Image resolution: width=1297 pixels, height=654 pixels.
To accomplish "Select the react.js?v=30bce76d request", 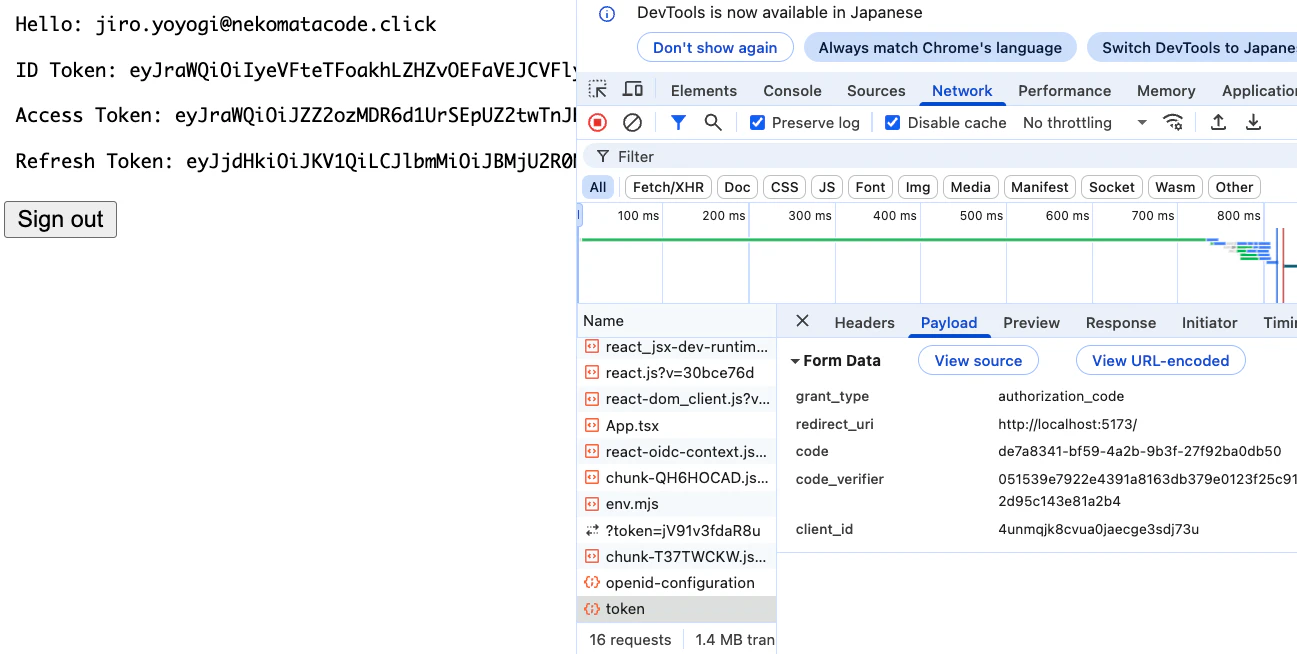I will coord(677,373).
